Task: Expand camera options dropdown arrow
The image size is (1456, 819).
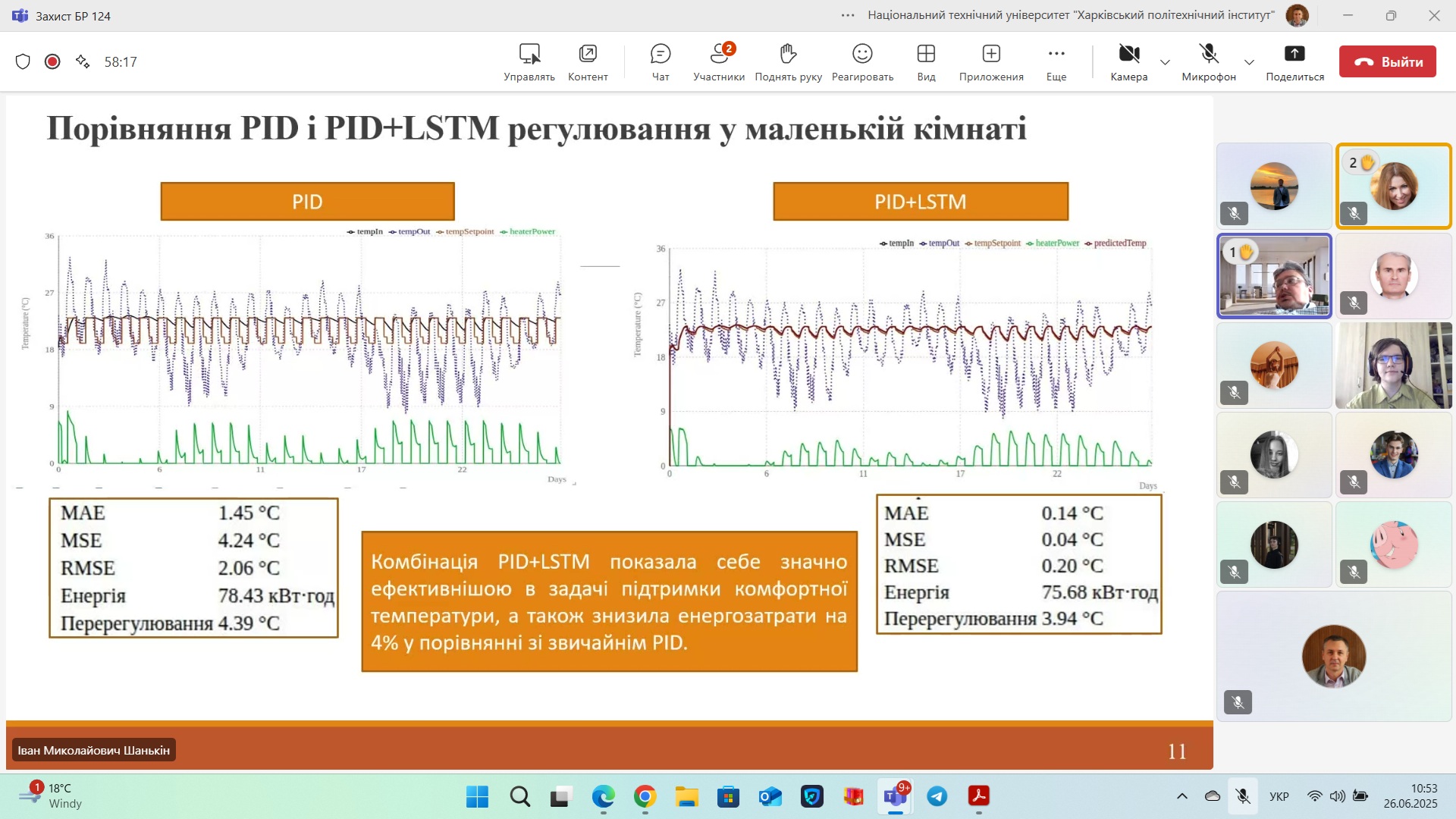Action: coord(1166,62)
